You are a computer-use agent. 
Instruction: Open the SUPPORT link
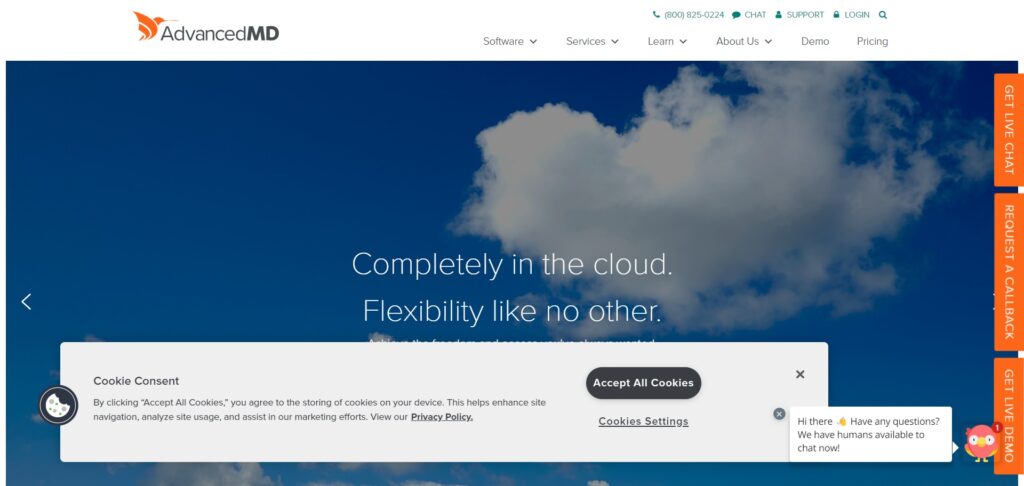pos(799,14)
